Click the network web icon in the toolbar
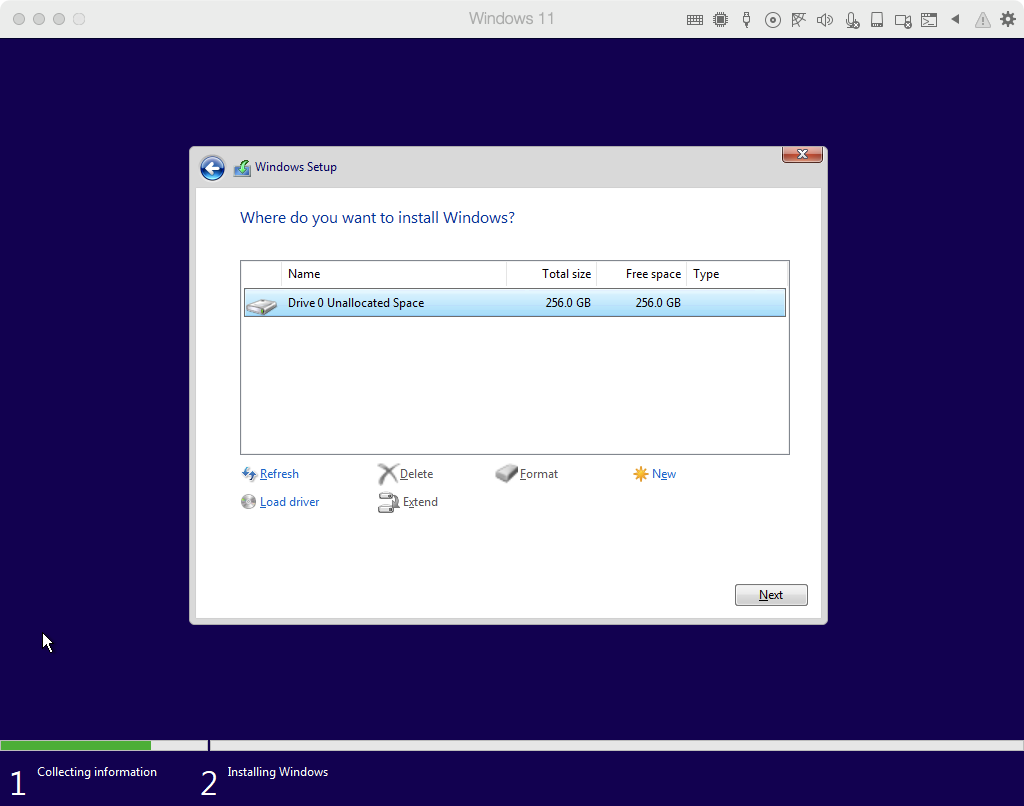This screenshot has width=1024, height=806. [798, 20]
